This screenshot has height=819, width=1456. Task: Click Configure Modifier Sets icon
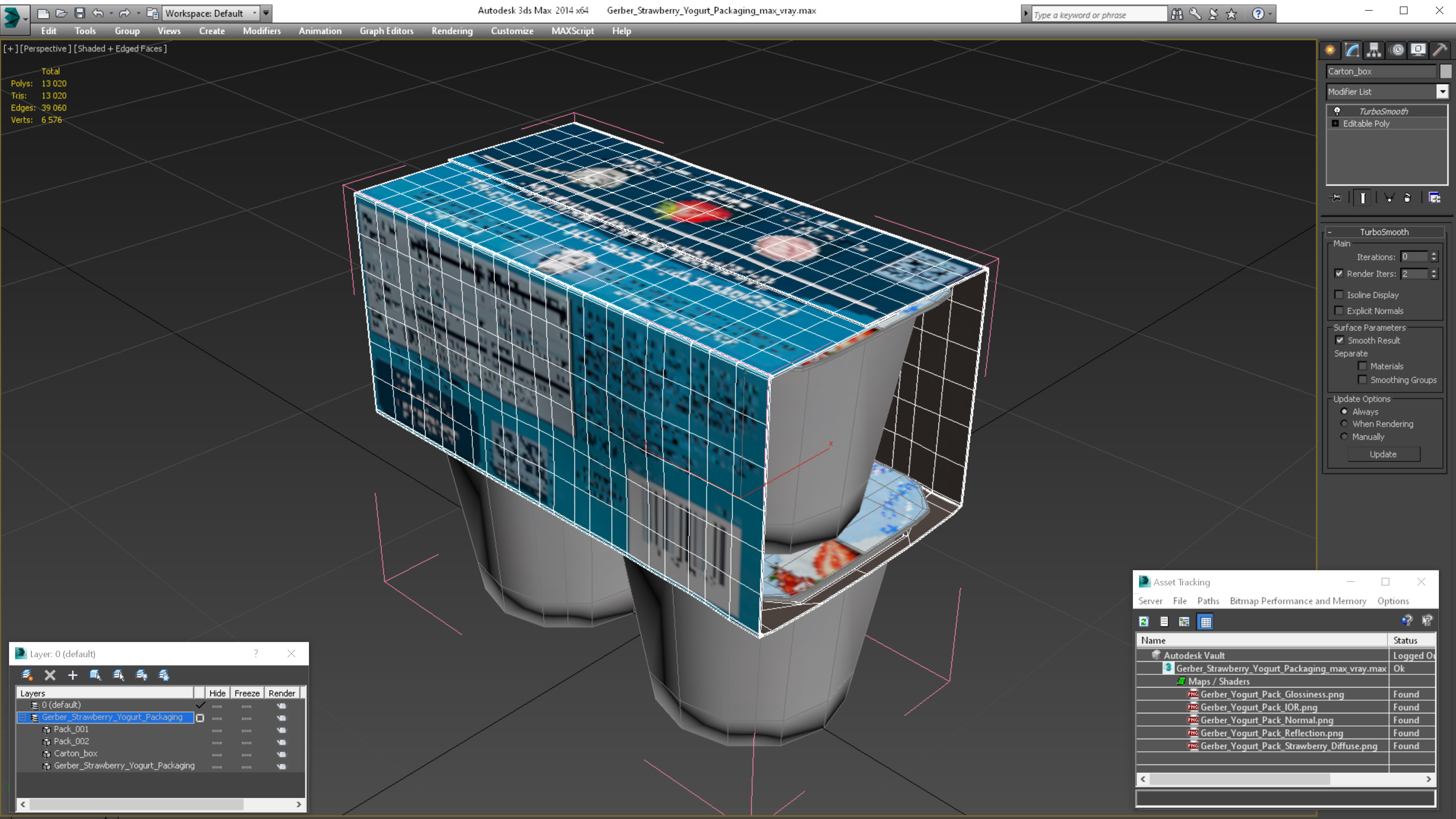(x=1435, y=198)
